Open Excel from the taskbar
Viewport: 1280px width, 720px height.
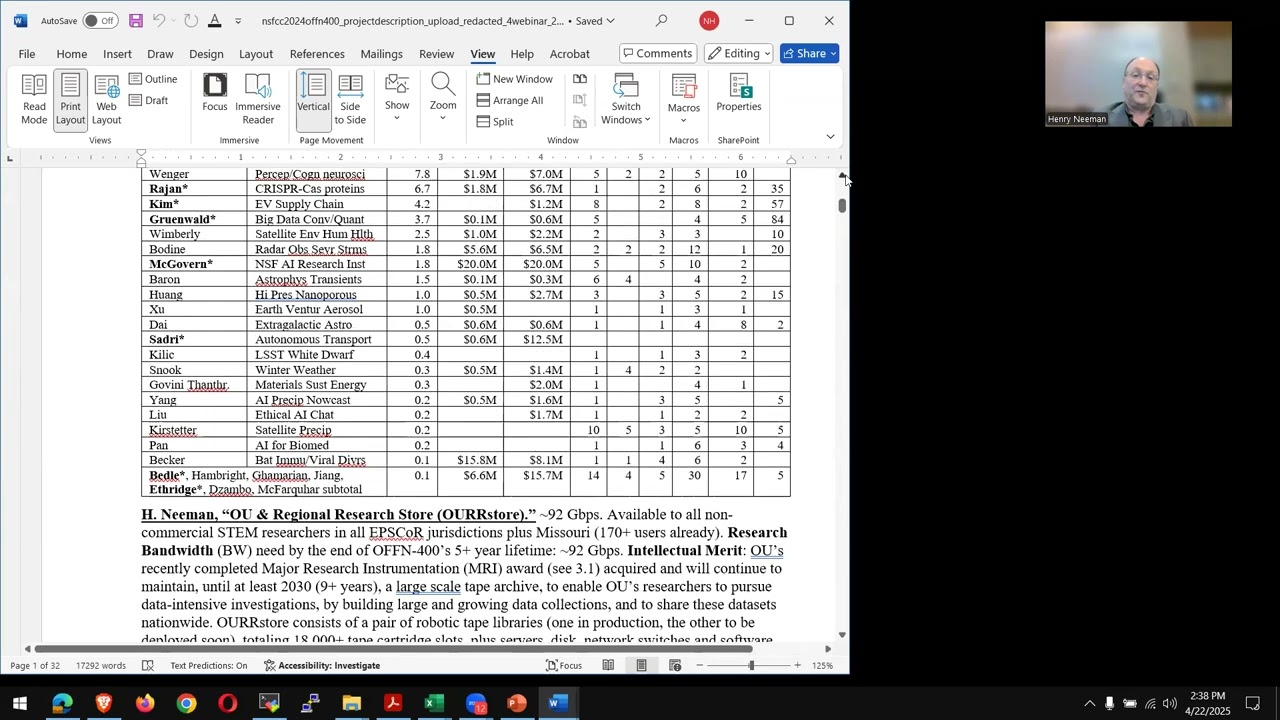pyautogui.click(x=434, y=703)
